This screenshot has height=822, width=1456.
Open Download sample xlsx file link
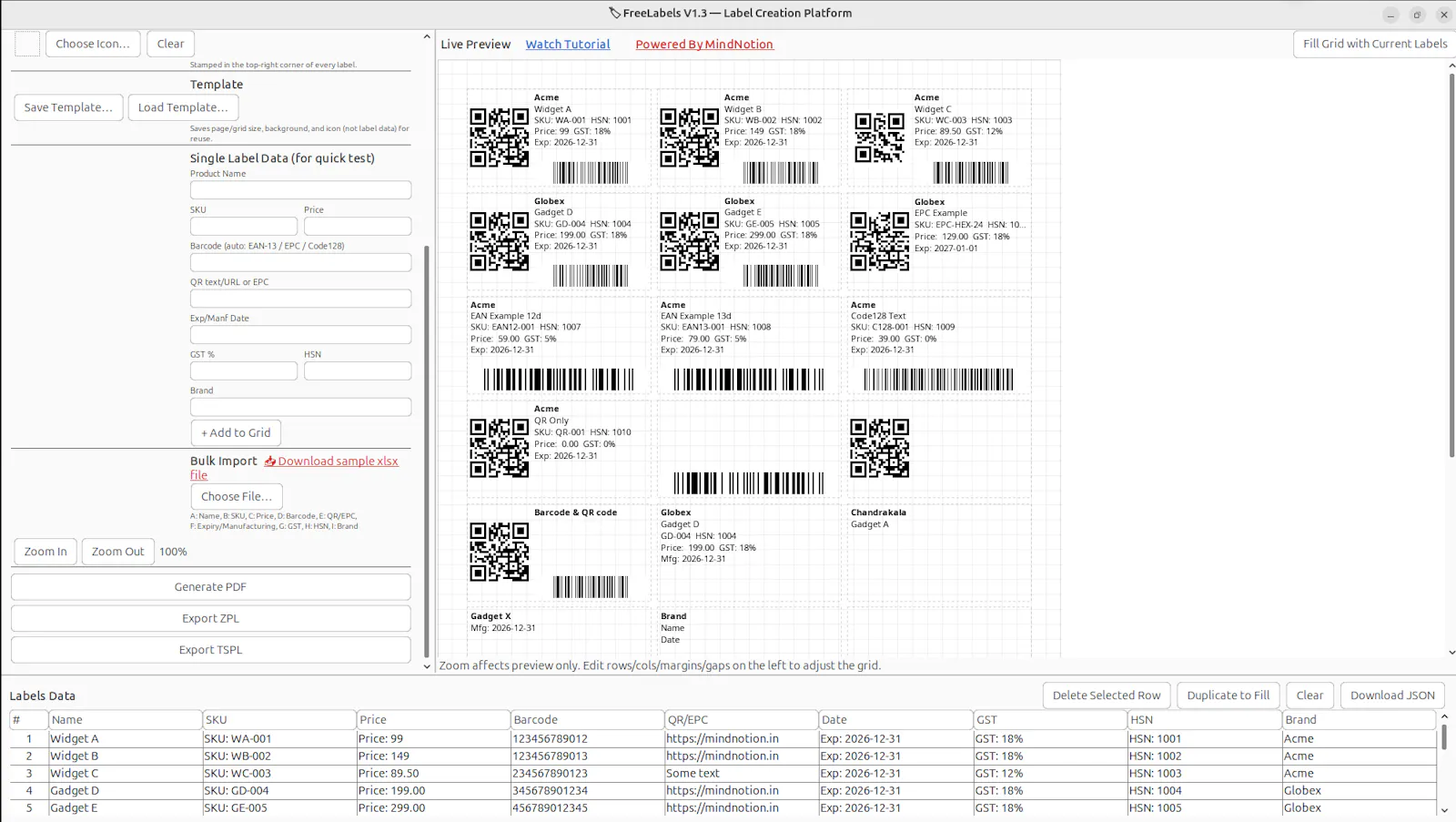tap(339, 462)
